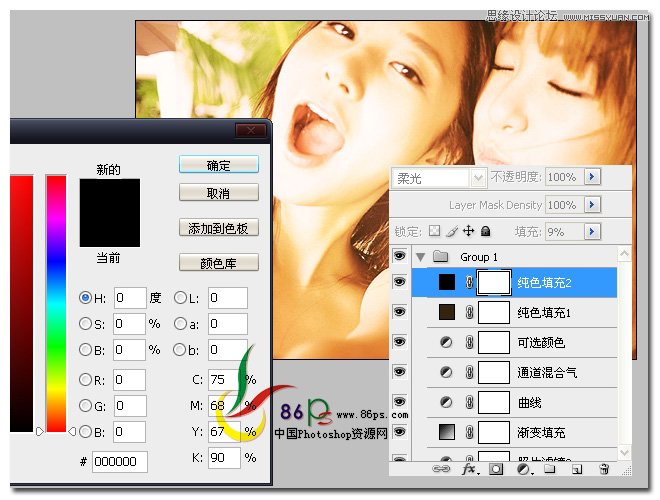Open the 填充 fill slider arrow
Viewport: 660px width, 500px height.
(x=592, y=231)
